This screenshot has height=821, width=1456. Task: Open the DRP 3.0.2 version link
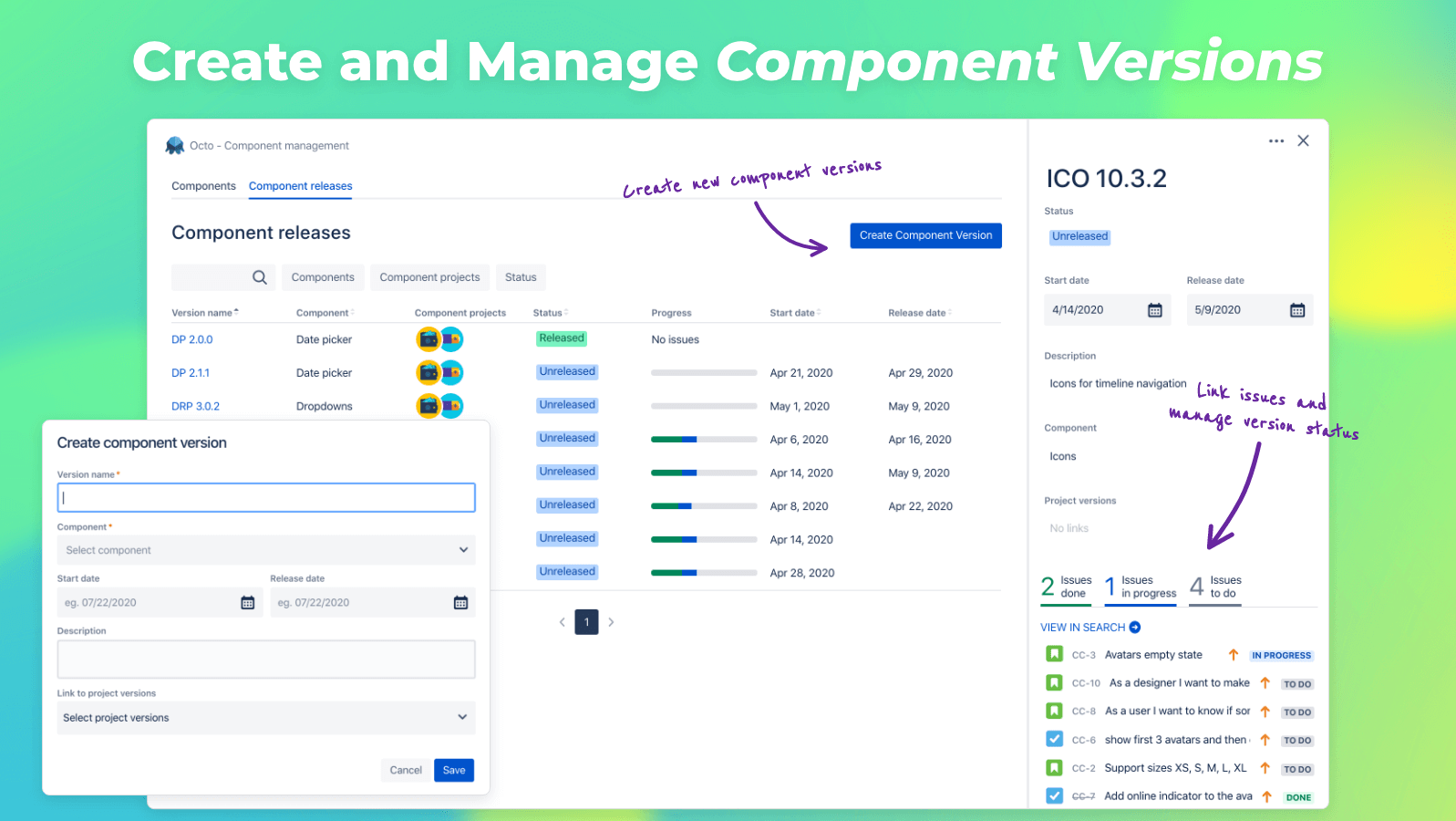(196, 406)
